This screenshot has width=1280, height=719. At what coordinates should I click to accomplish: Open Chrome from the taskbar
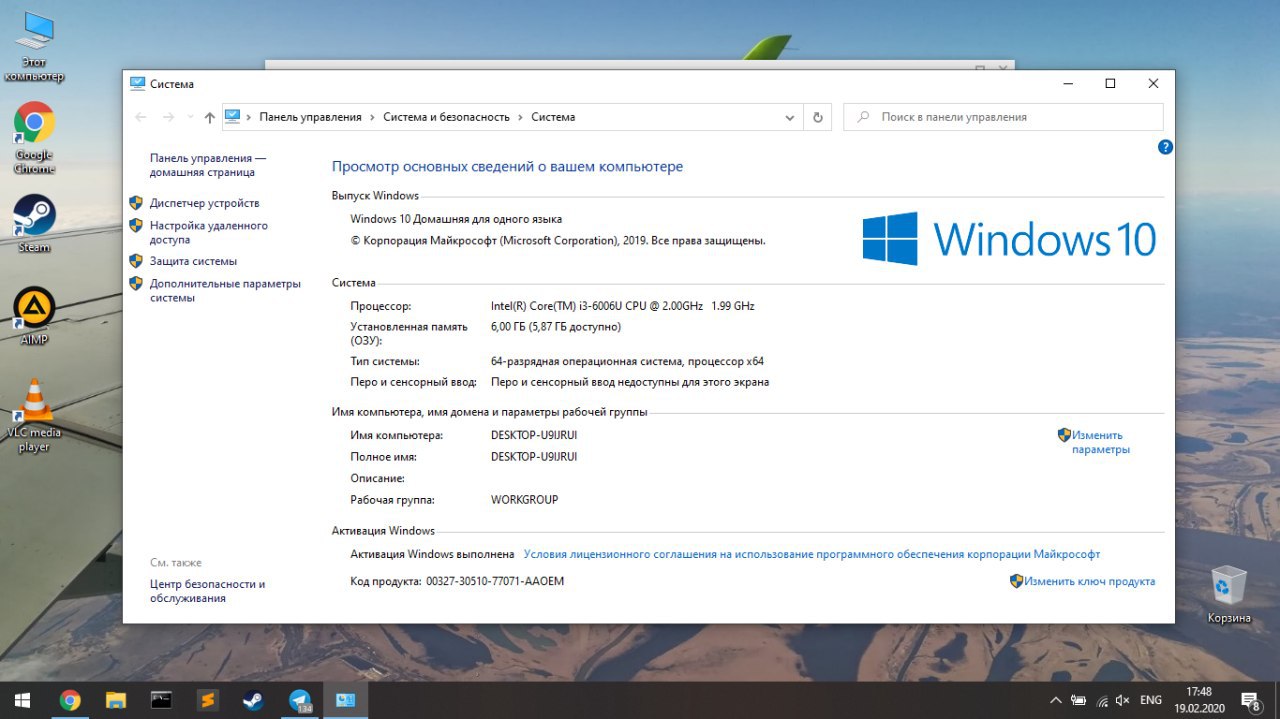(70, 700)
